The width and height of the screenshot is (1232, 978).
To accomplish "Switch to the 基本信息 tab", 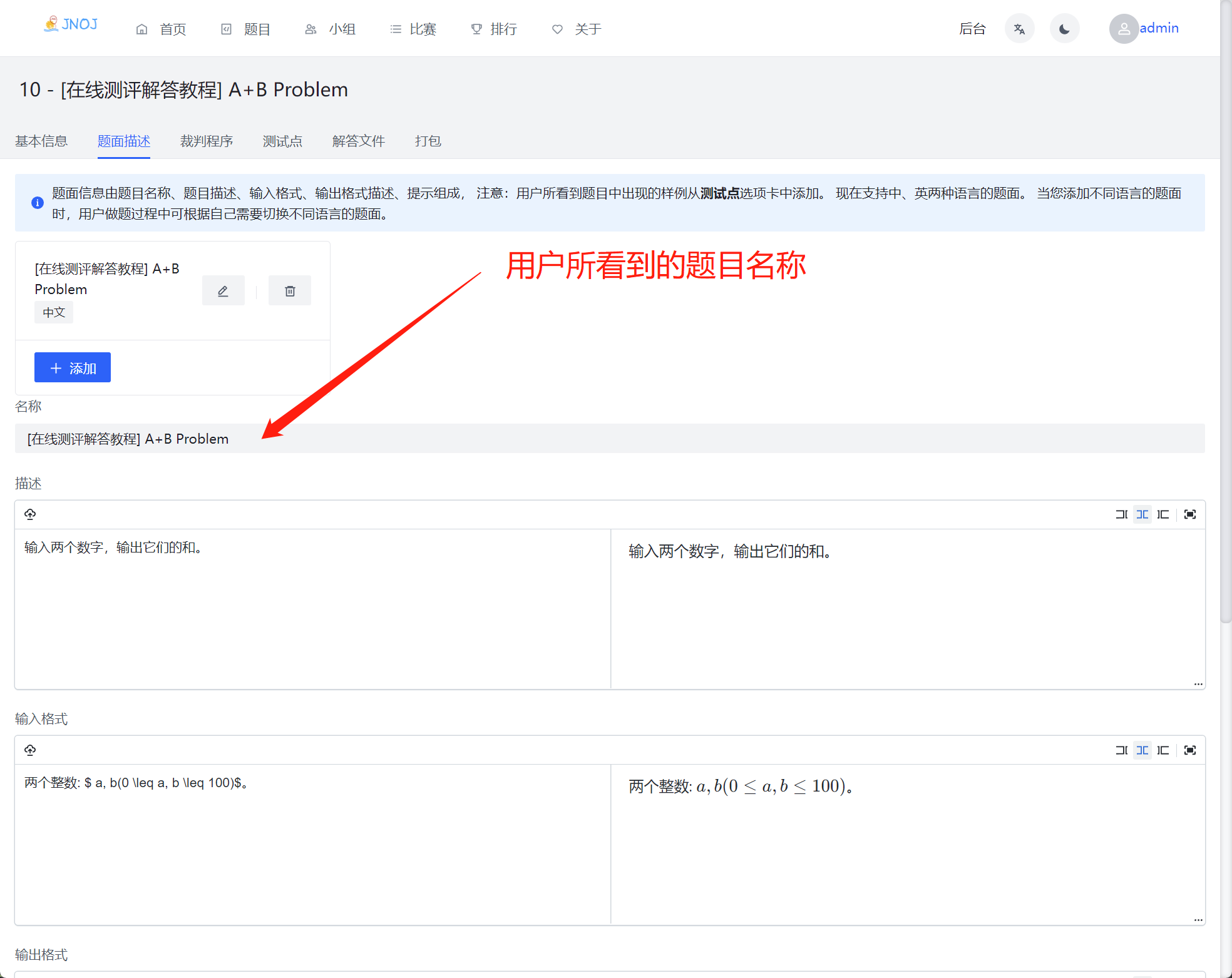I will coord(41,141).
